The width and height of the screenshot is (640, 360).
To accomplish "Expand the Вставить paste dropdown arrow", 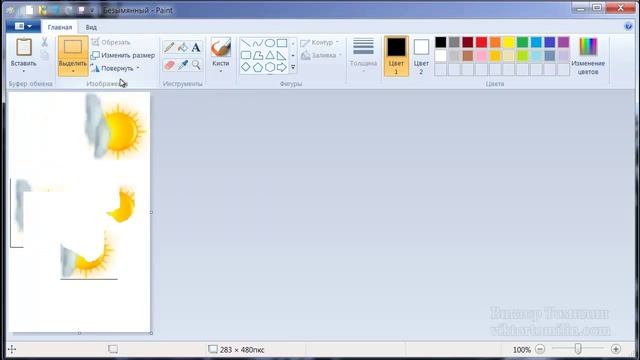I will [24, 71].
